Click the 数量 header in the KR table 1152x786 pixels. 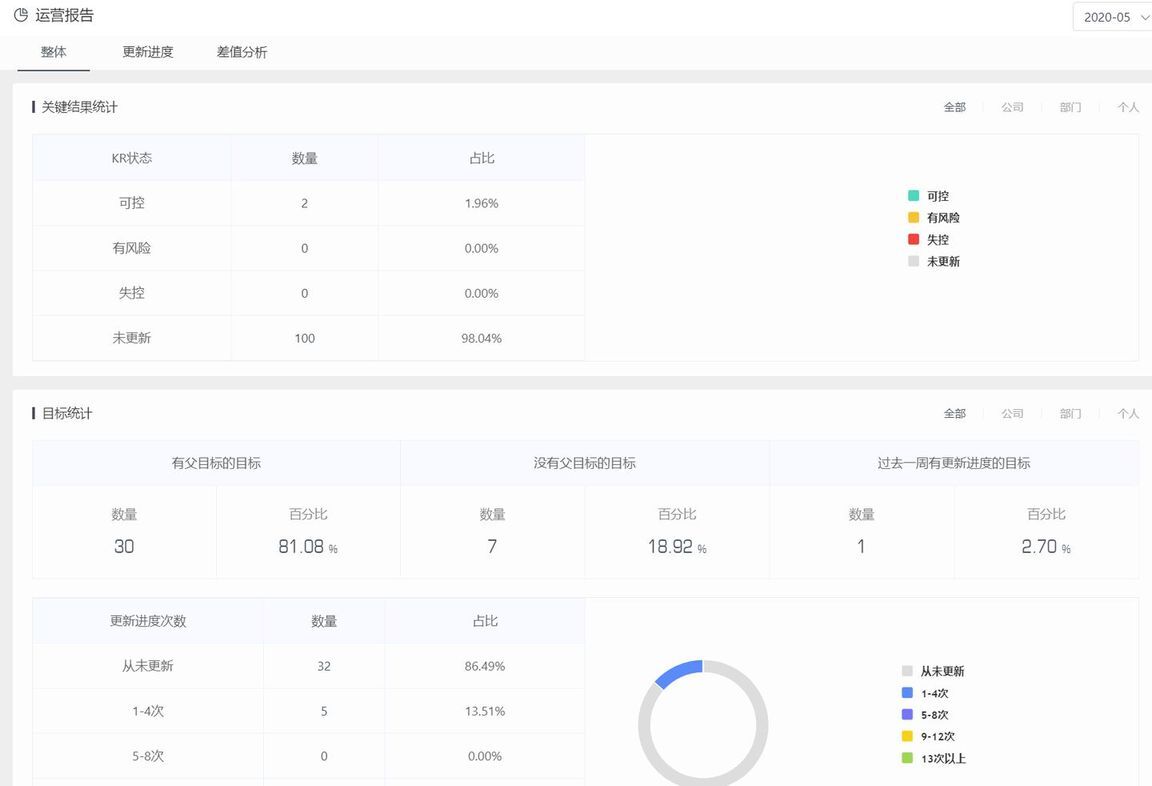click(304, 158)
